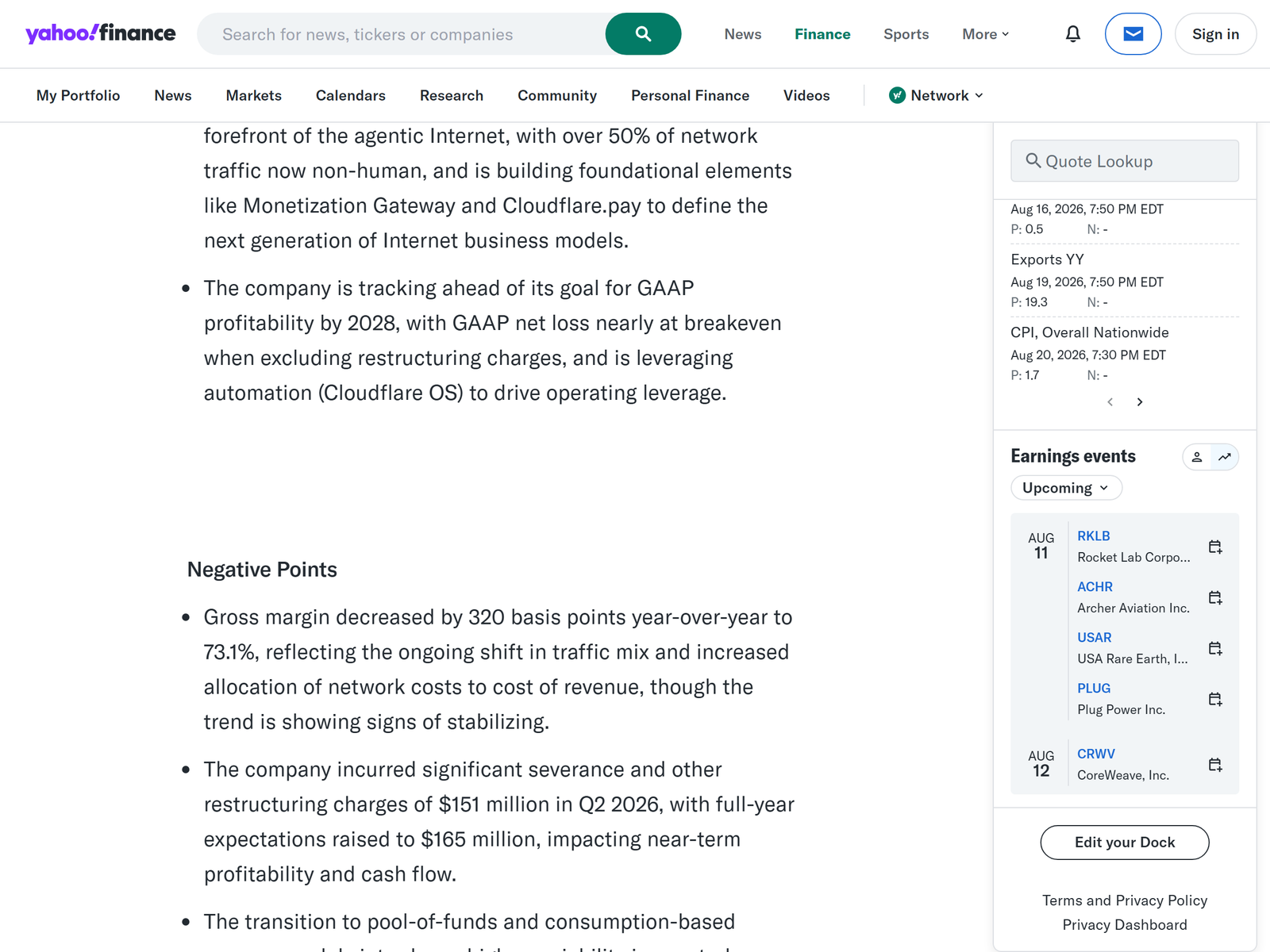Viewport: 1270px width, 952px height.
Task: Add ACHR earnings to calendar
Action: pyautogui.click(x=1215, y=597)
